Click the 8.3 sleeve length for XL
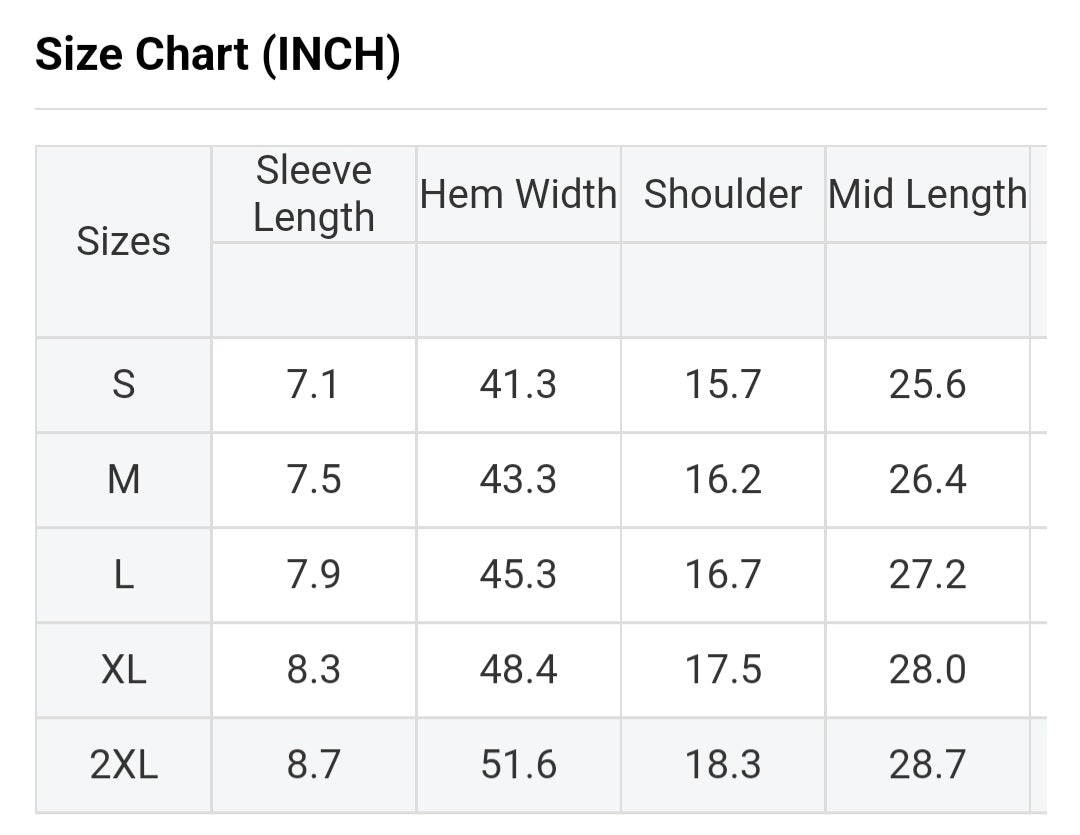This screenshot has width=1080, height=835. (314, 669)
